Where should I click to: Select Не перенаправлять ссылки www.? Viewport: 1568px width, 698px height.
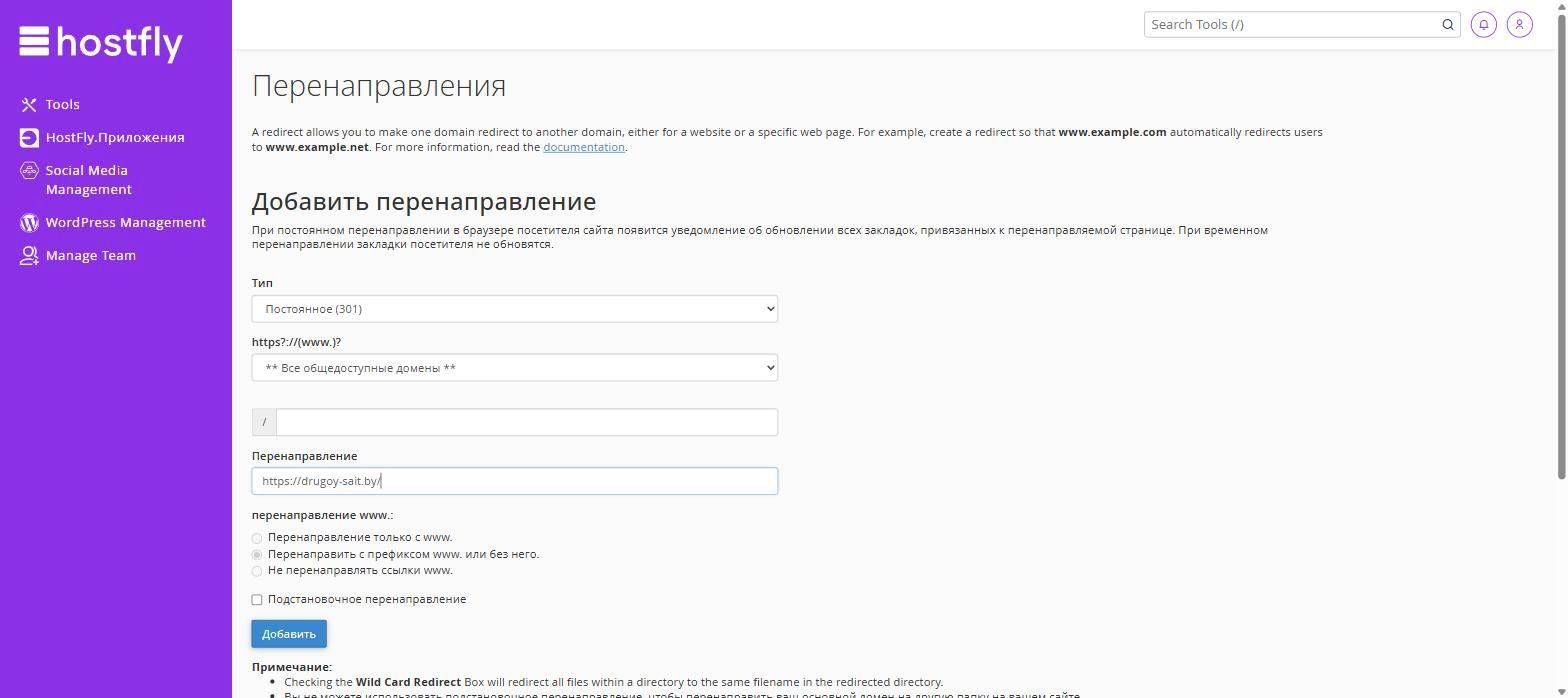[257, 571]
